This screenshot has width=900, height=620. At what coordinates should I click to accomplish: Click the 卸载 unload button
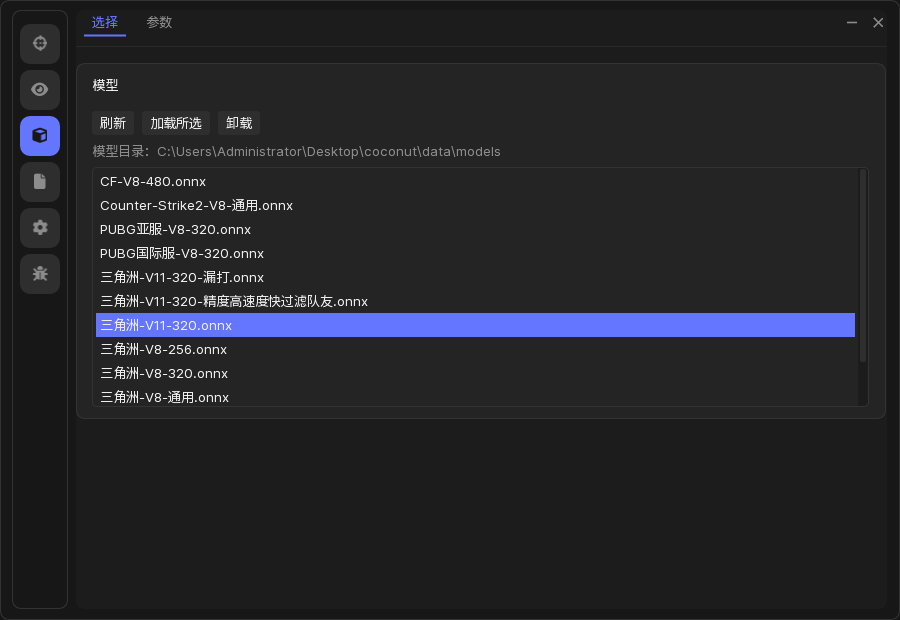pyautogui.click(x=239, y=123)
